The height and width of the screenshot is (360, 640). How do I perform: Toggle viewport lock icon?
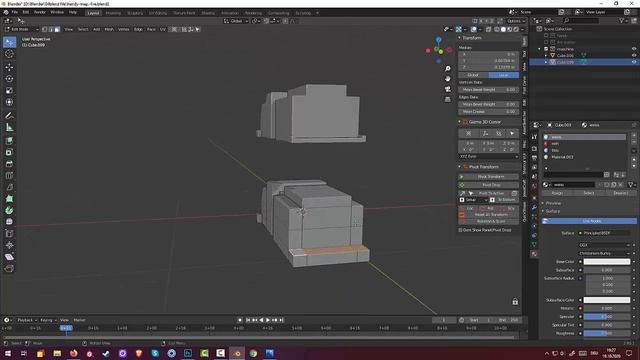(x=515, y=302)
